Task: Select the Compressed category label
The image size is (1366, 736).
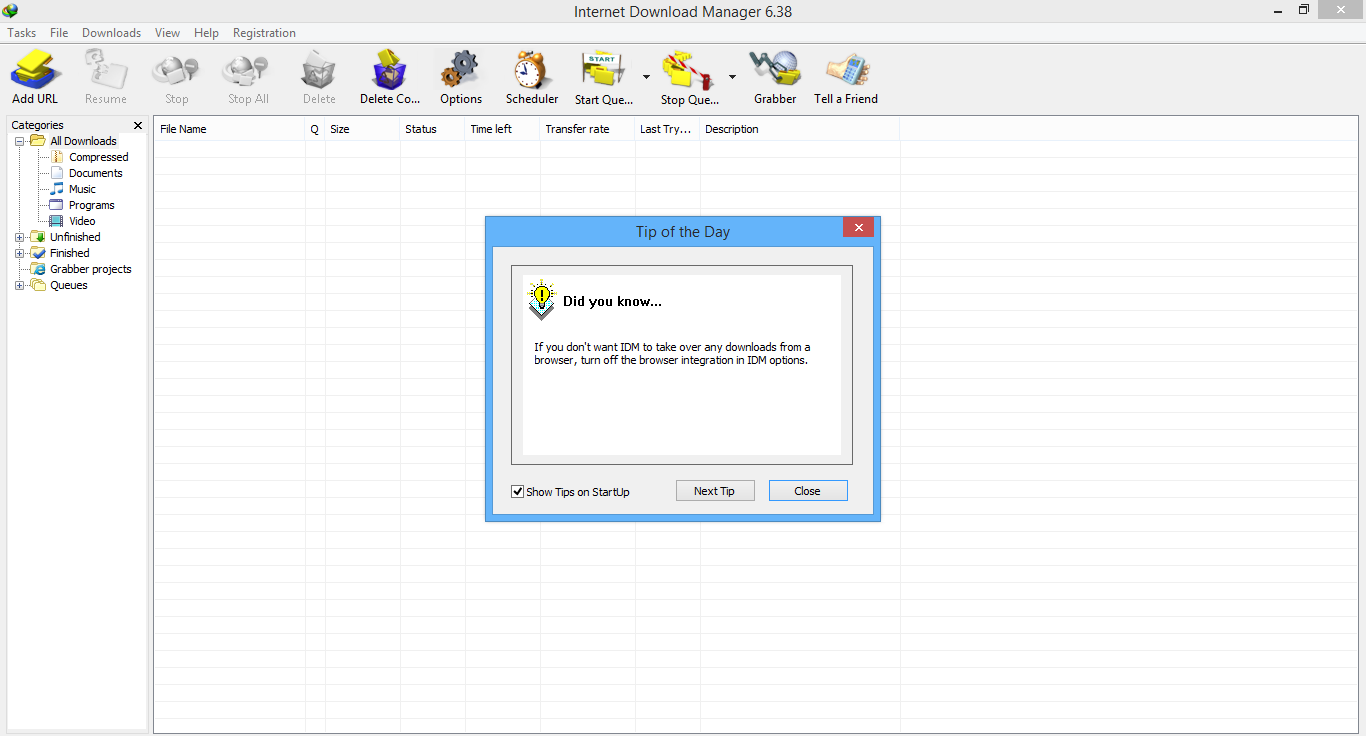Action: click(x=99, y=157)
